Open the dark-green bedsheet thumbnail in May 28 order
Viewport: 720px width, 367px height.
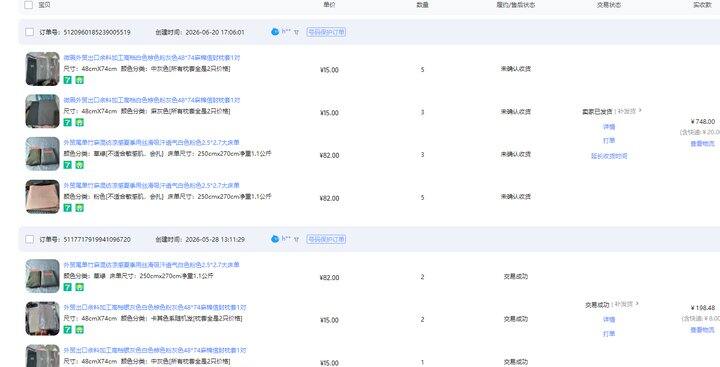click(43, 276)
